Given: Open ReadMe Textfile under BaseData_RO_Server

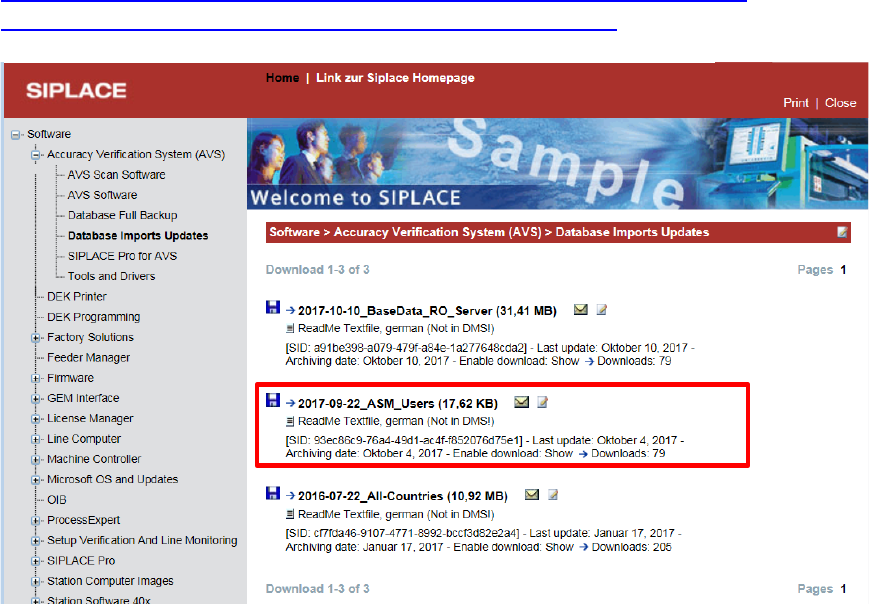Looking at the screenshot, I should [396, 329].
